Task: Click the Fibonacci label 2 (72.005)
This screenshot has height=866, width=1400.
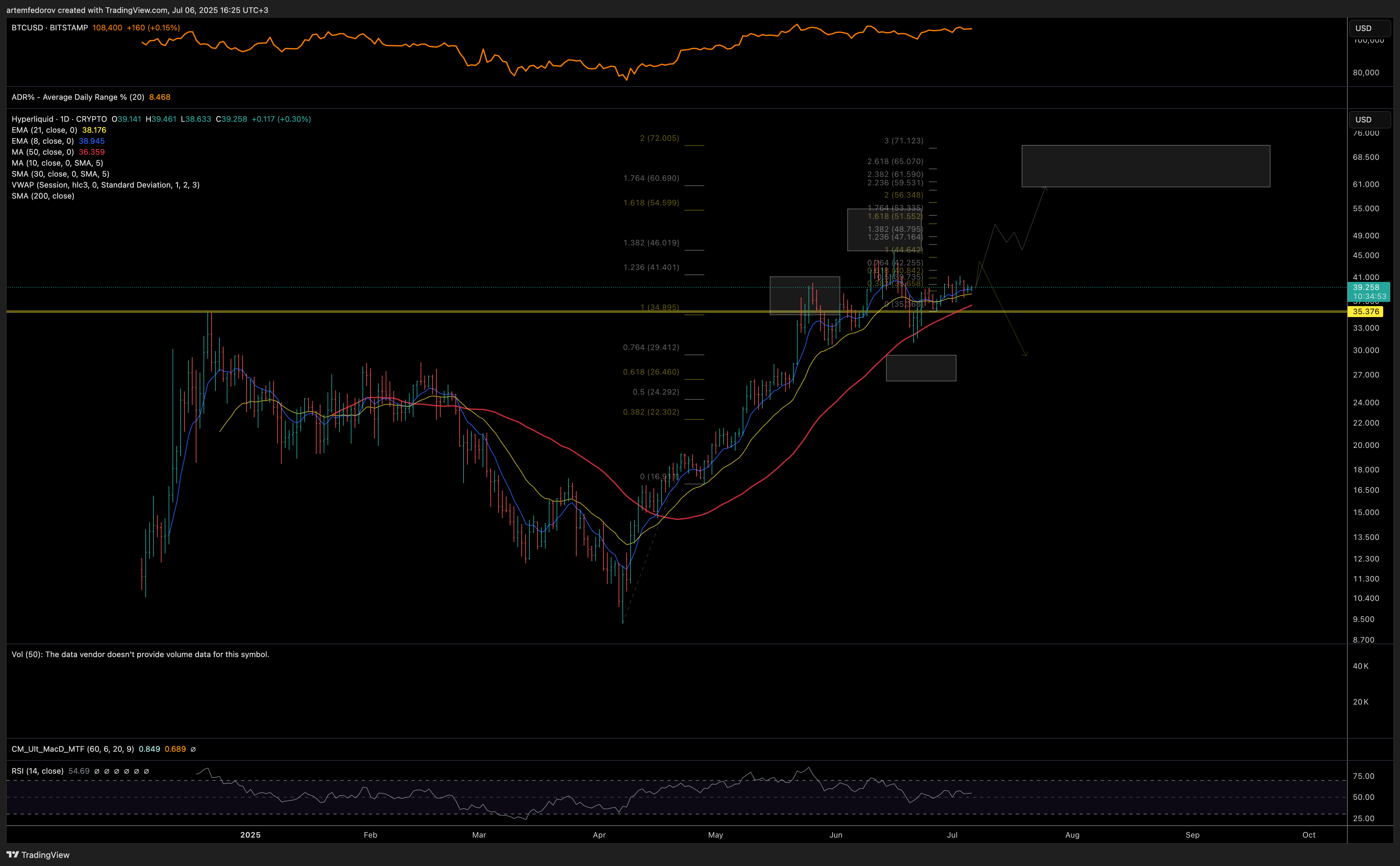Action: click(x=659, y=138)
